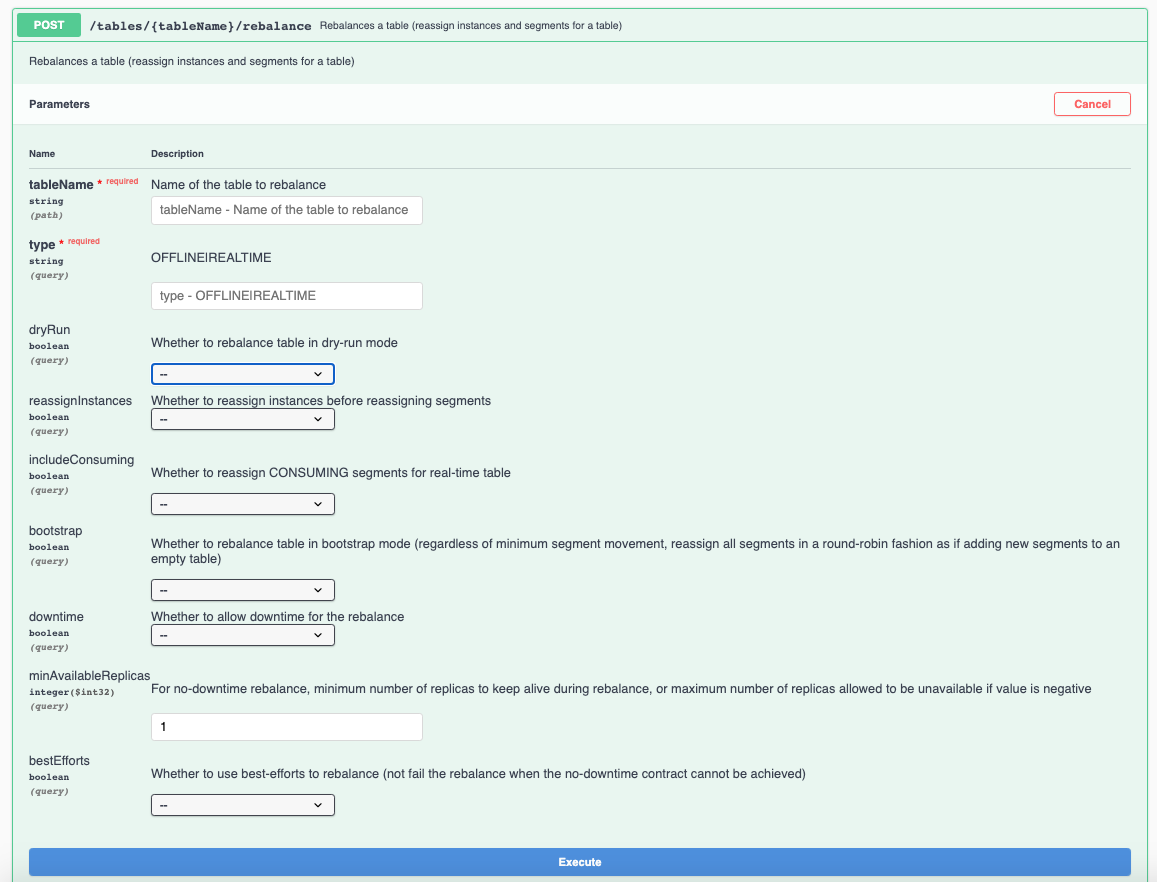Focus the tableName input field

[286, 210]
